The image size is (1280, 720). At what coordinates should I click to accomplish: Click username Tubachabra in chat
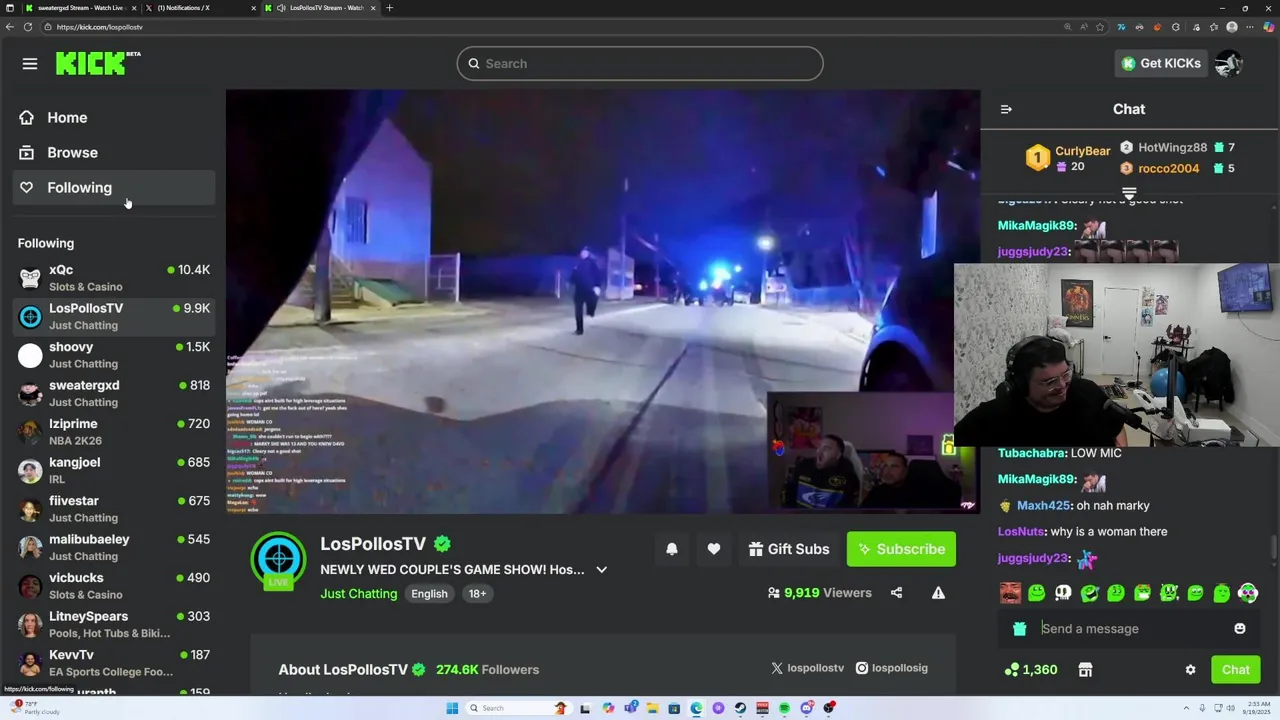click(x=1032, y=453)
